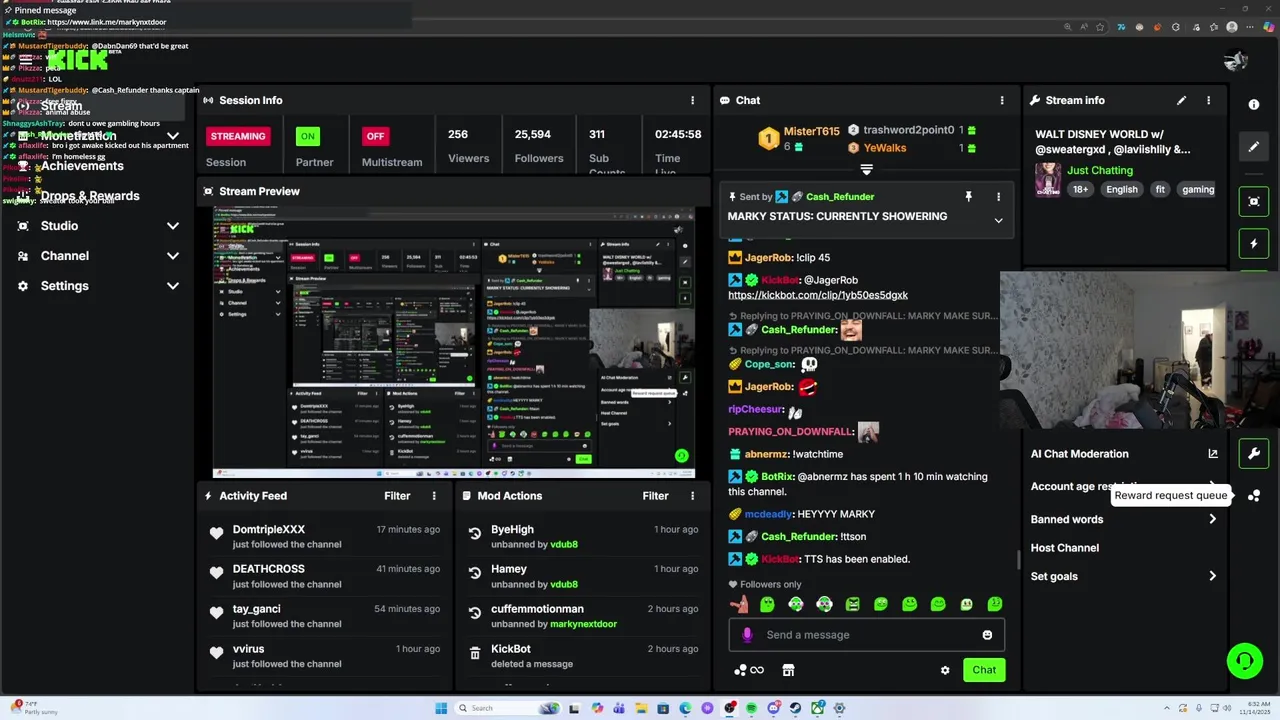Click DEATHCROSS follower entry
This screenshot has height=720, width=1280.
326,576
